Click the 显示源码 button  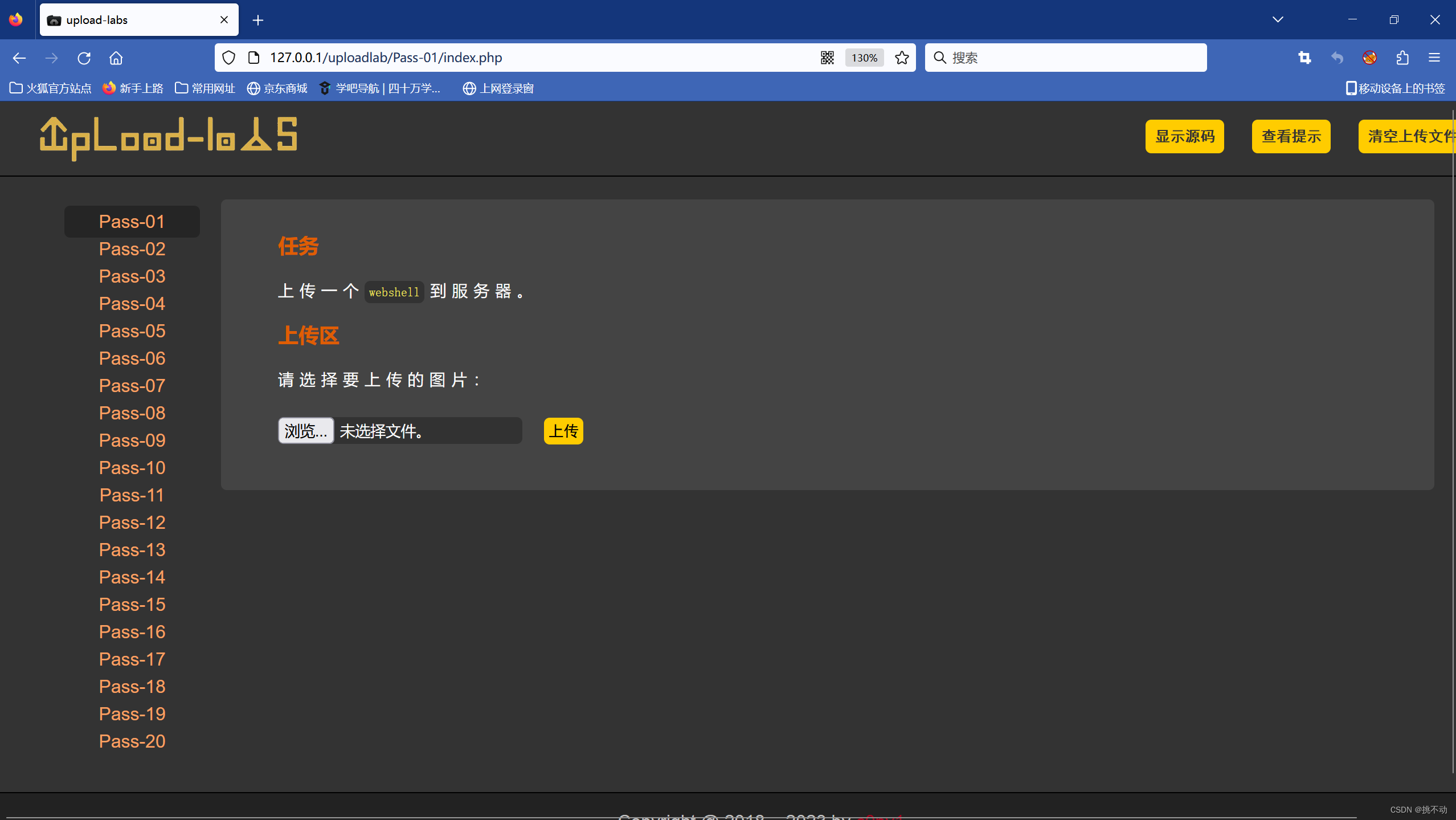[1184, 136]
